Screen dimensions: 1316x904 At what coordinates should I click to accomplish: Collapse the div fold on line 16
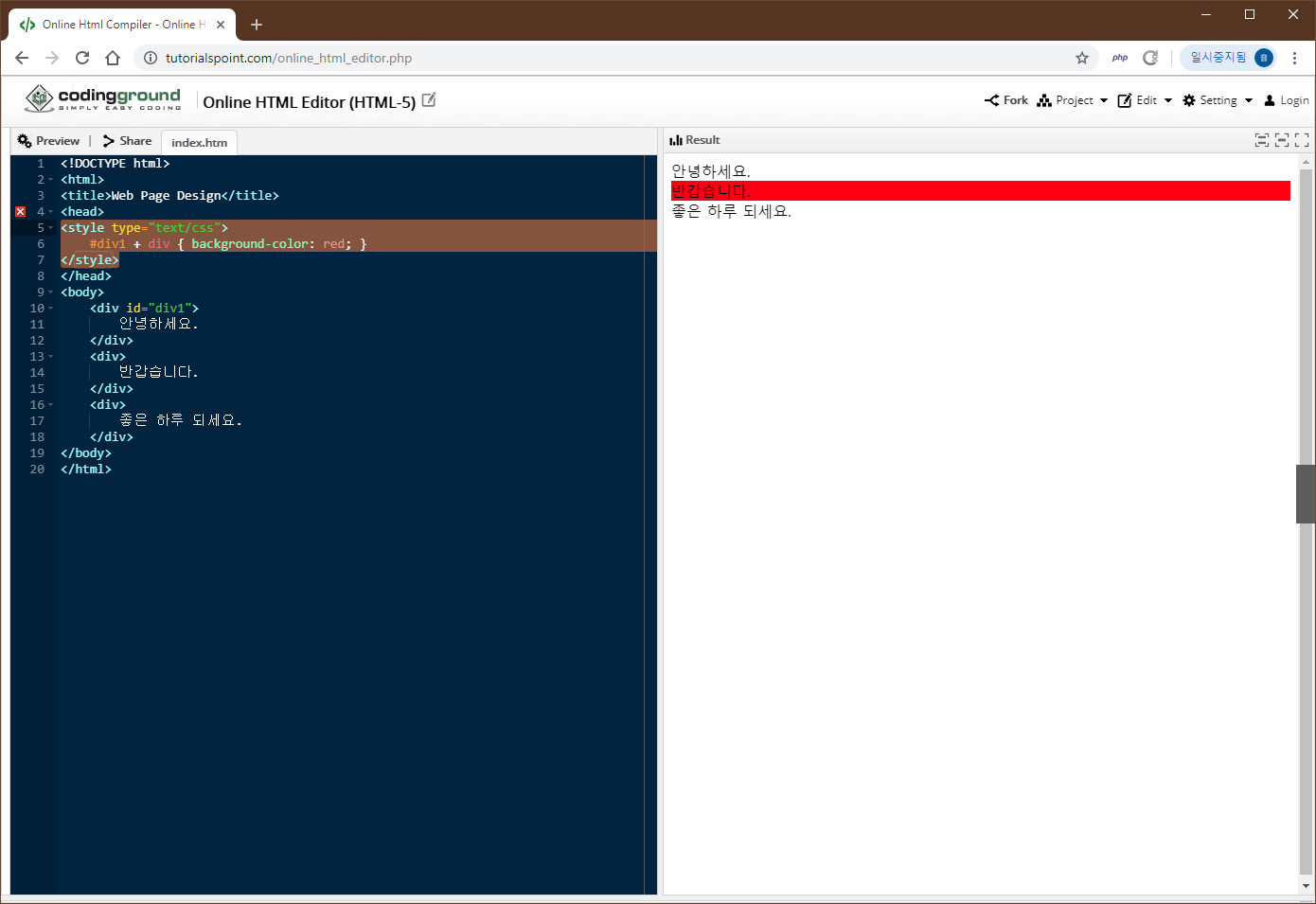click(51, 405)
